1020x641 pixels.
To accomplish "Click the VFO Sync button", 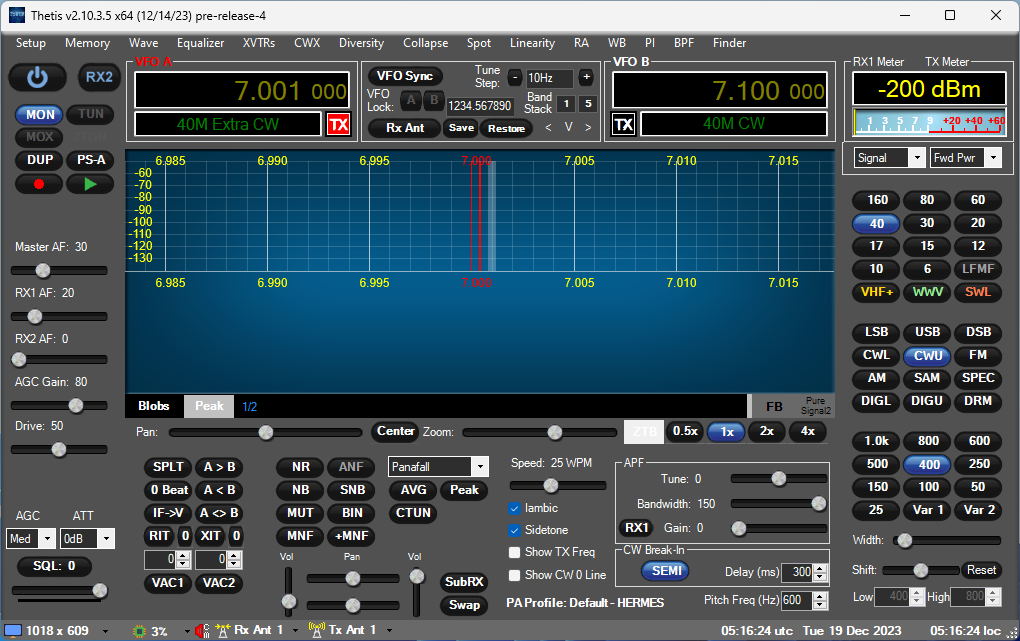I will 405,77.
